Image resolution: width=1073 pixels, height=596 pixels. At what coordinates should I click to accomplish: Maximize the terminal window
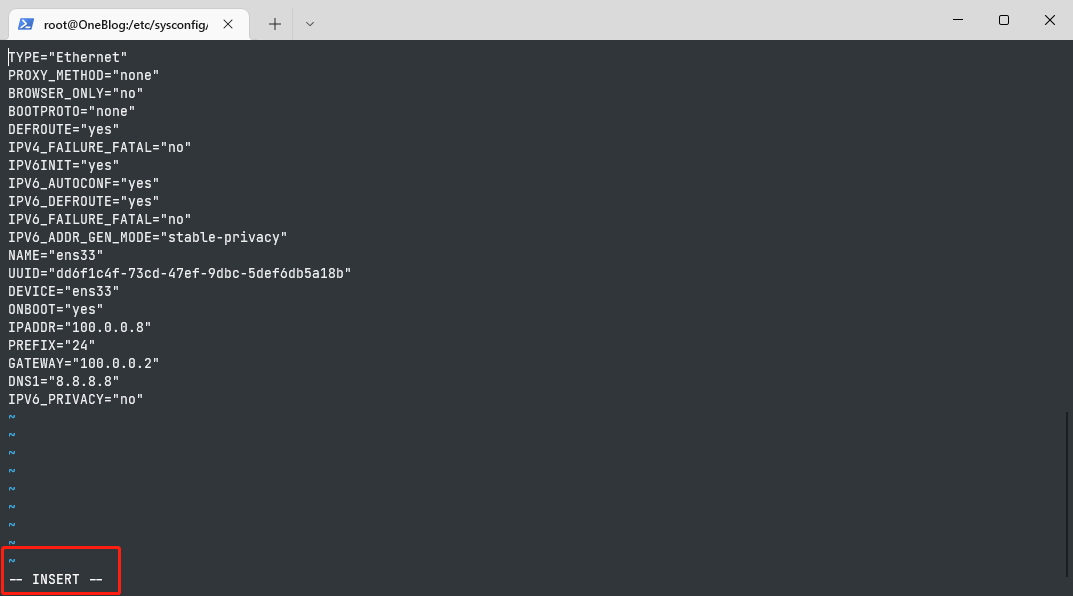point(1004,20)
